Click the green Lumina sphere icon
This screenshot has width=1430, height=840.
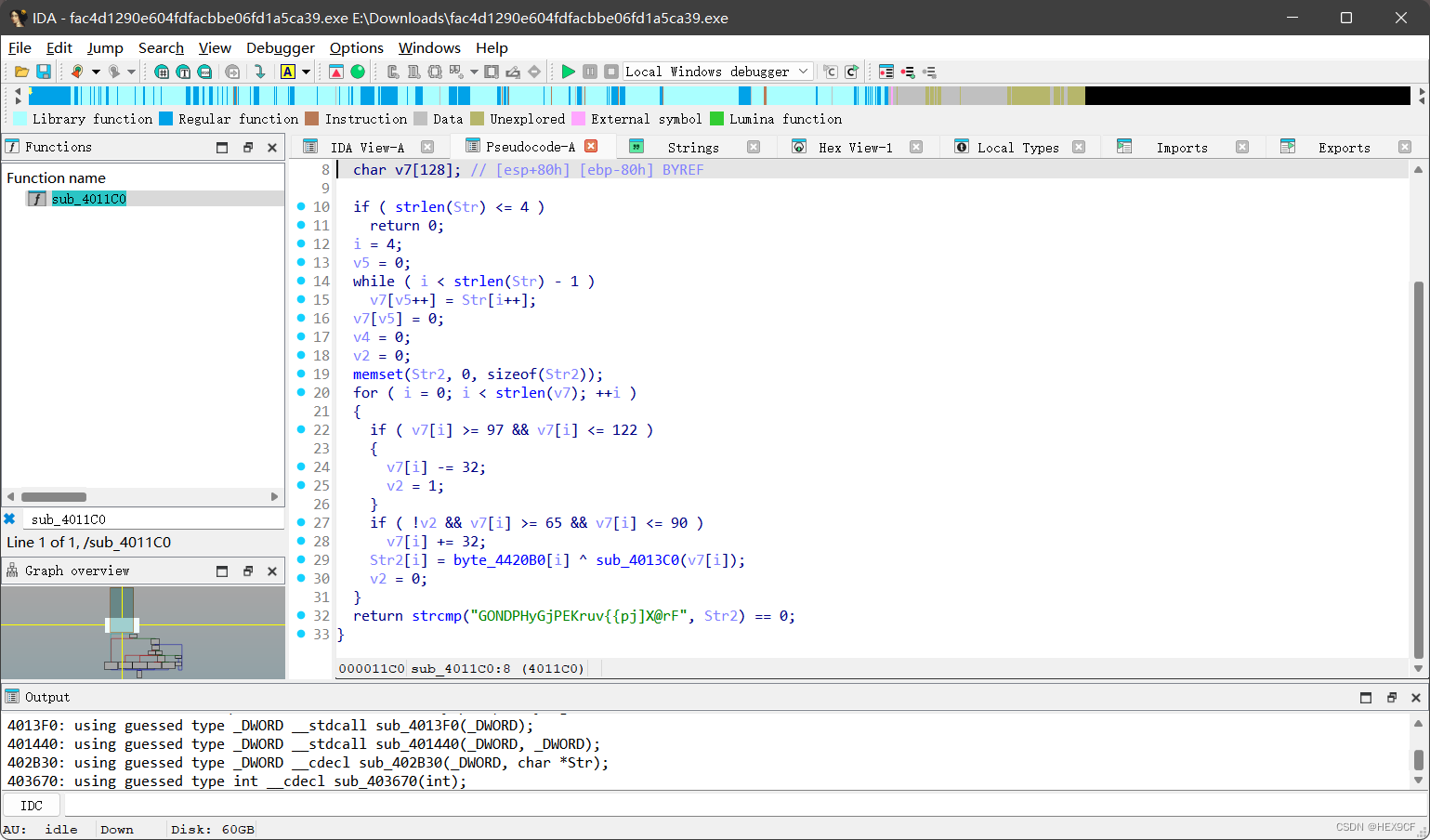358,72
